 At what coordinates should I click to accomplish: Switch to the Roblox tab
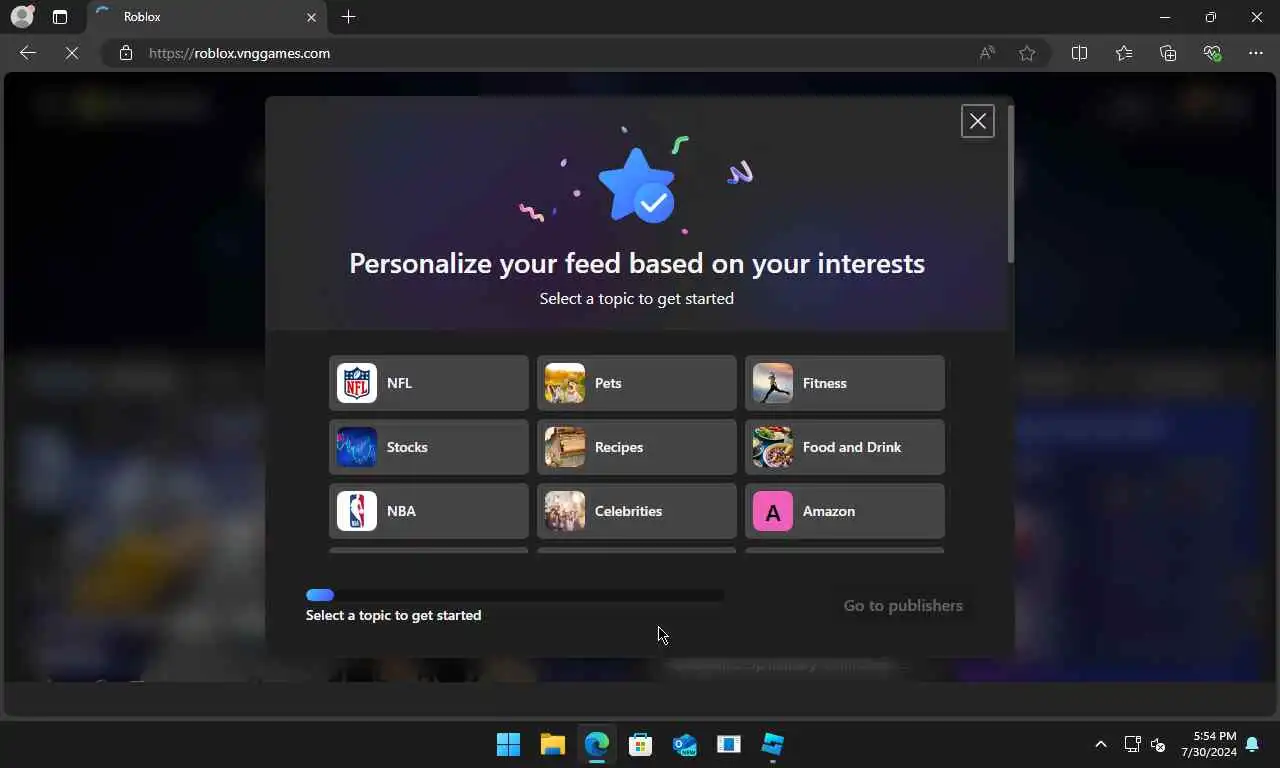[x=205, y=17]
